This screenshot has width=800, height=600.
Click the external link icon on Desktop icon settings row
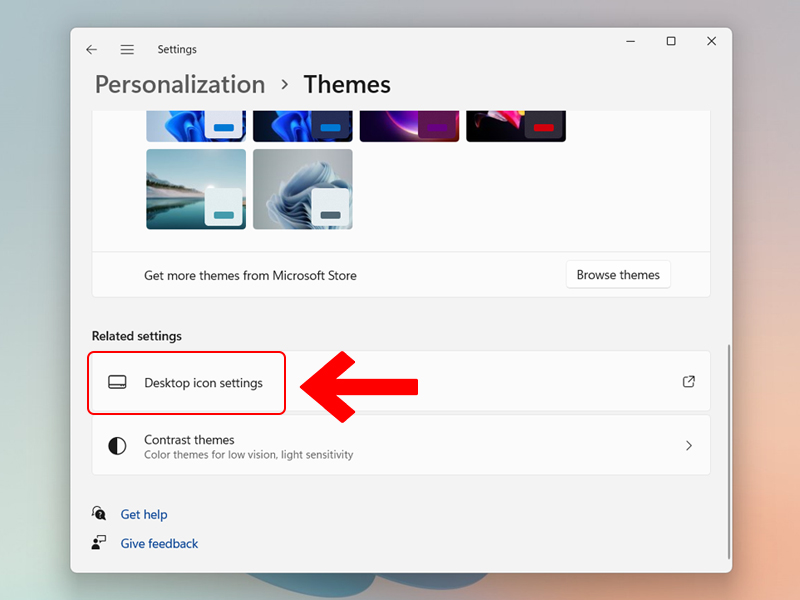pyautogui.click(x=688, y=382)
